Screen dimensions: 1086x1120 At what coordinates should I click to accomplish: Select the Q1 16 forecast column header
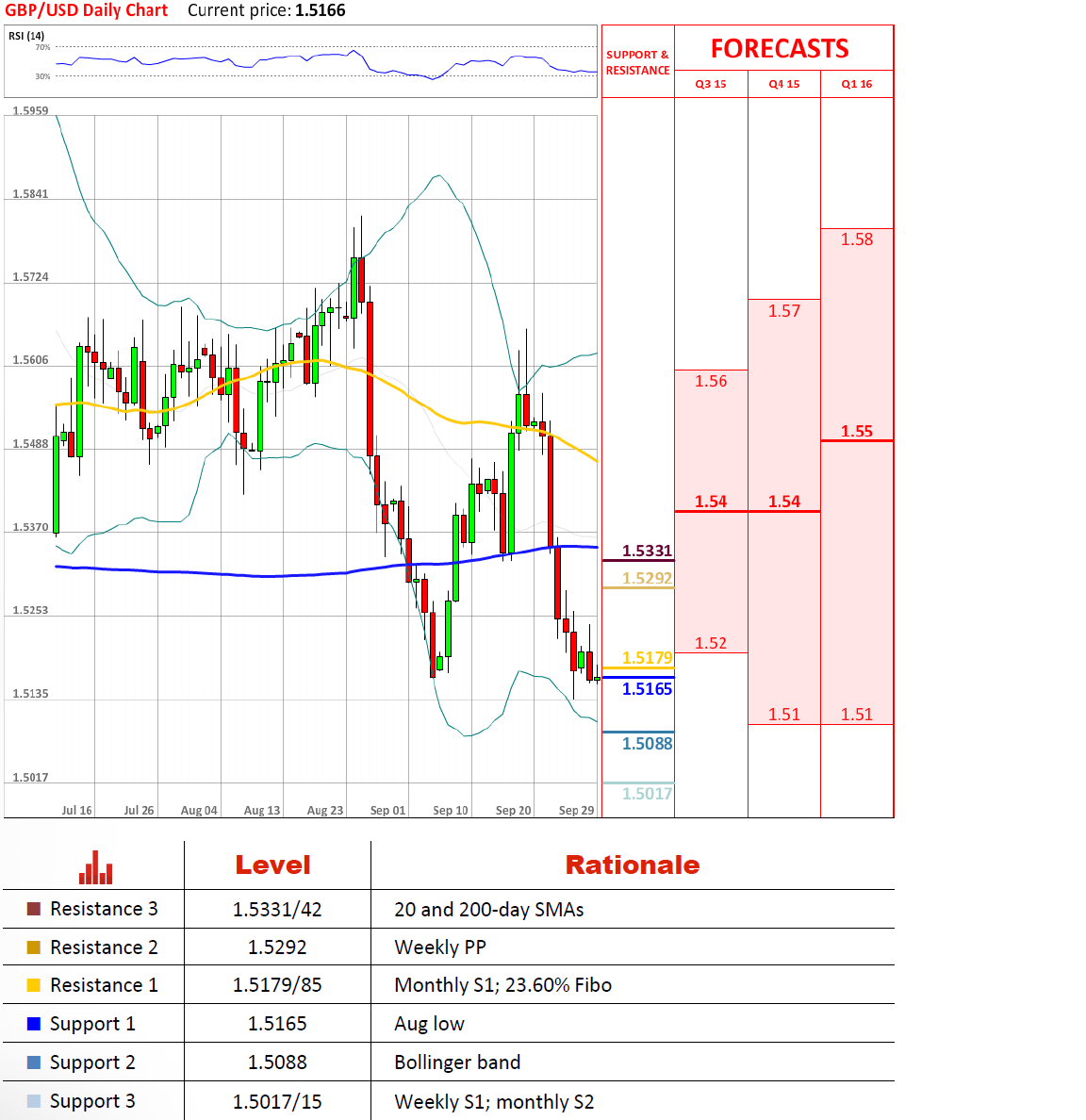pos(857,84)
